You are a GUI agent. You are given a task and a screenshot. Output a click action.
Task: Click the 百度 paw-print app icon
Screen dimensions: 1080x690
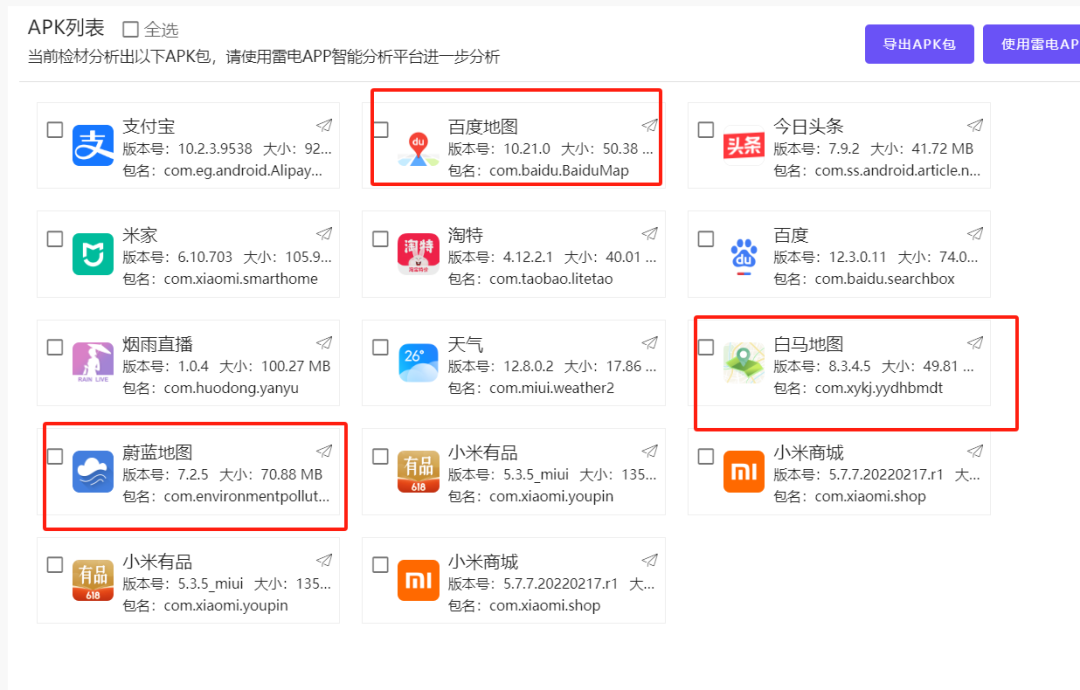tap(744, 256)
